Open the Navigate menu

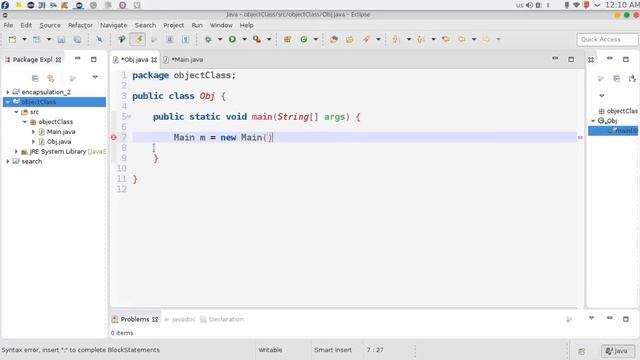click(113, 25)
